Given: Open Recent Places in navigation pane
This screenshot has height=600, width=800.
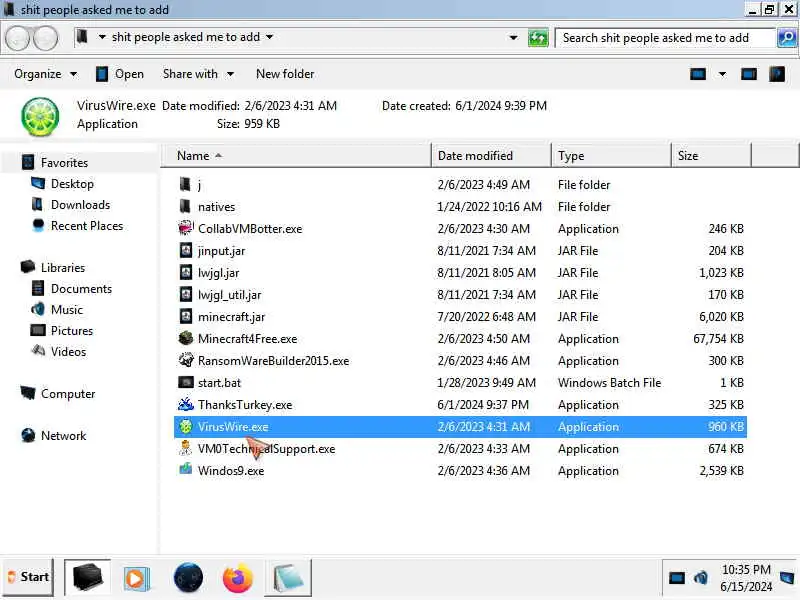Looking at the screenshot, I should point(87,226).
